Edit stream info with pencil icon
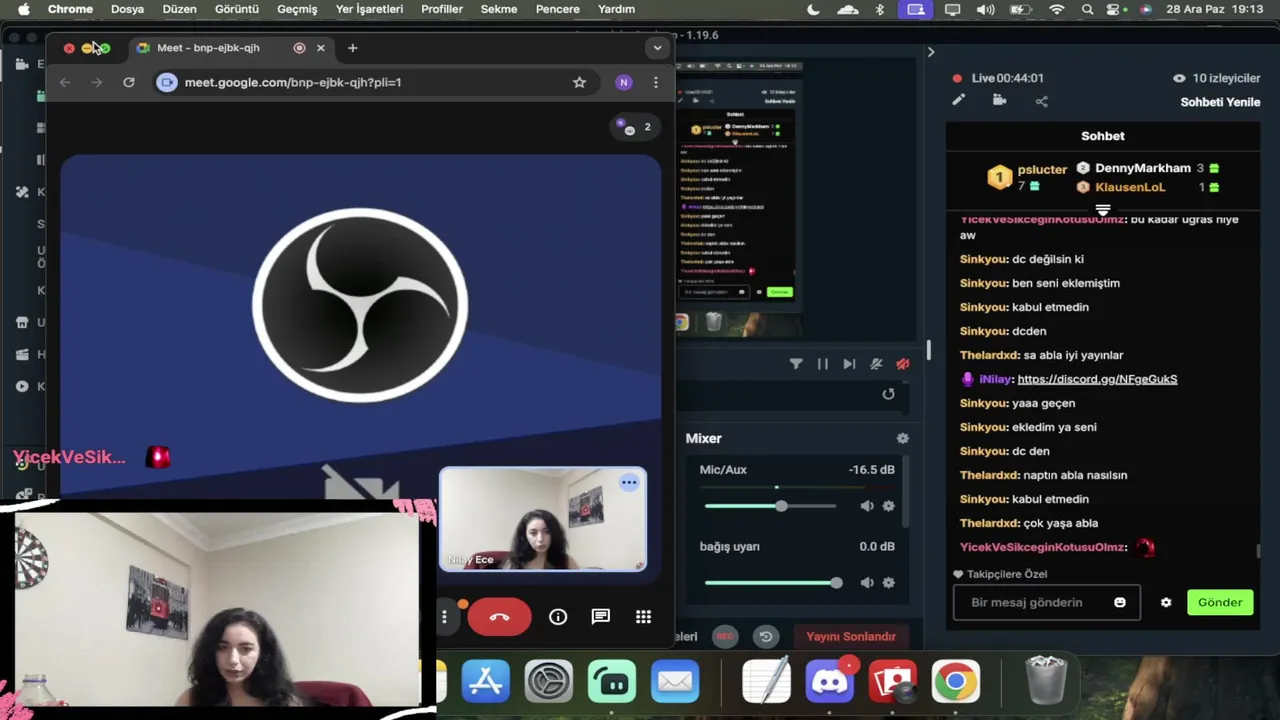This screenshot has width=1280, height=720. coord(958,100)
